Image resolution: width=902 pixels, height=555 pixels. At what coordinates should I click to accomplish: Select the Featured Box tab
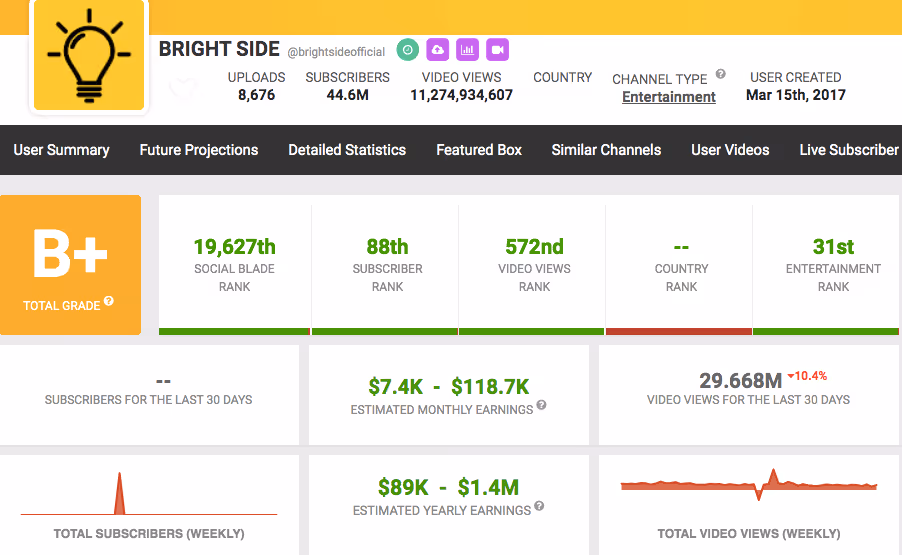click(479, 150)
